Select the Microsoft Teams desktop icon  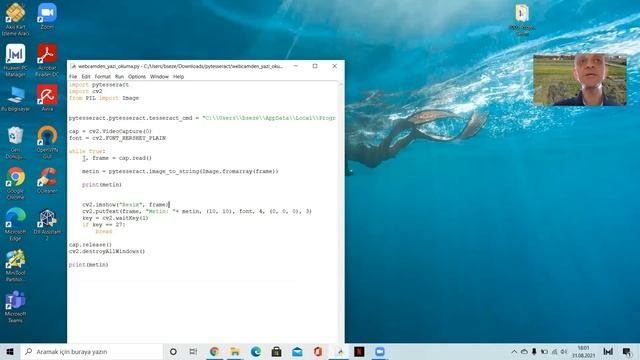(15, 307)
